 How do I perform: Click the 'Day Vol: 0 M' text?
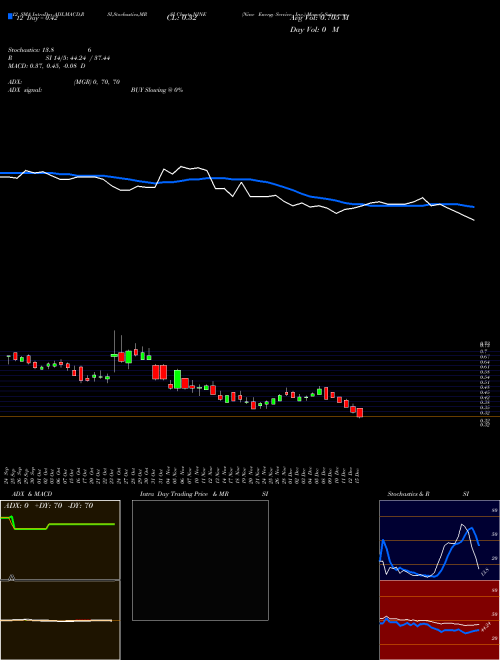coord(314,30)
